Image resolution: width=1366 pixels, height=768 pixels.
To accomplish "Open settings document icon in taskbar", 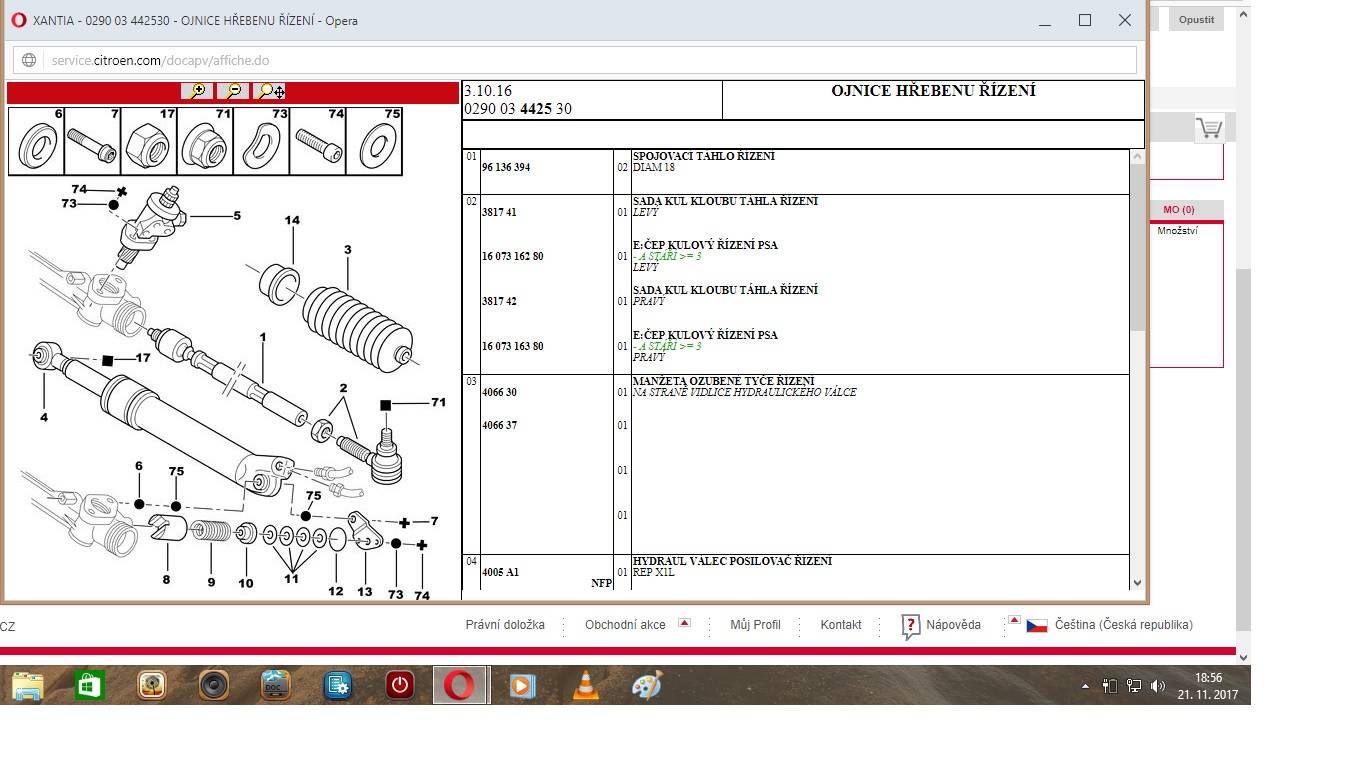I will point(338,686).
